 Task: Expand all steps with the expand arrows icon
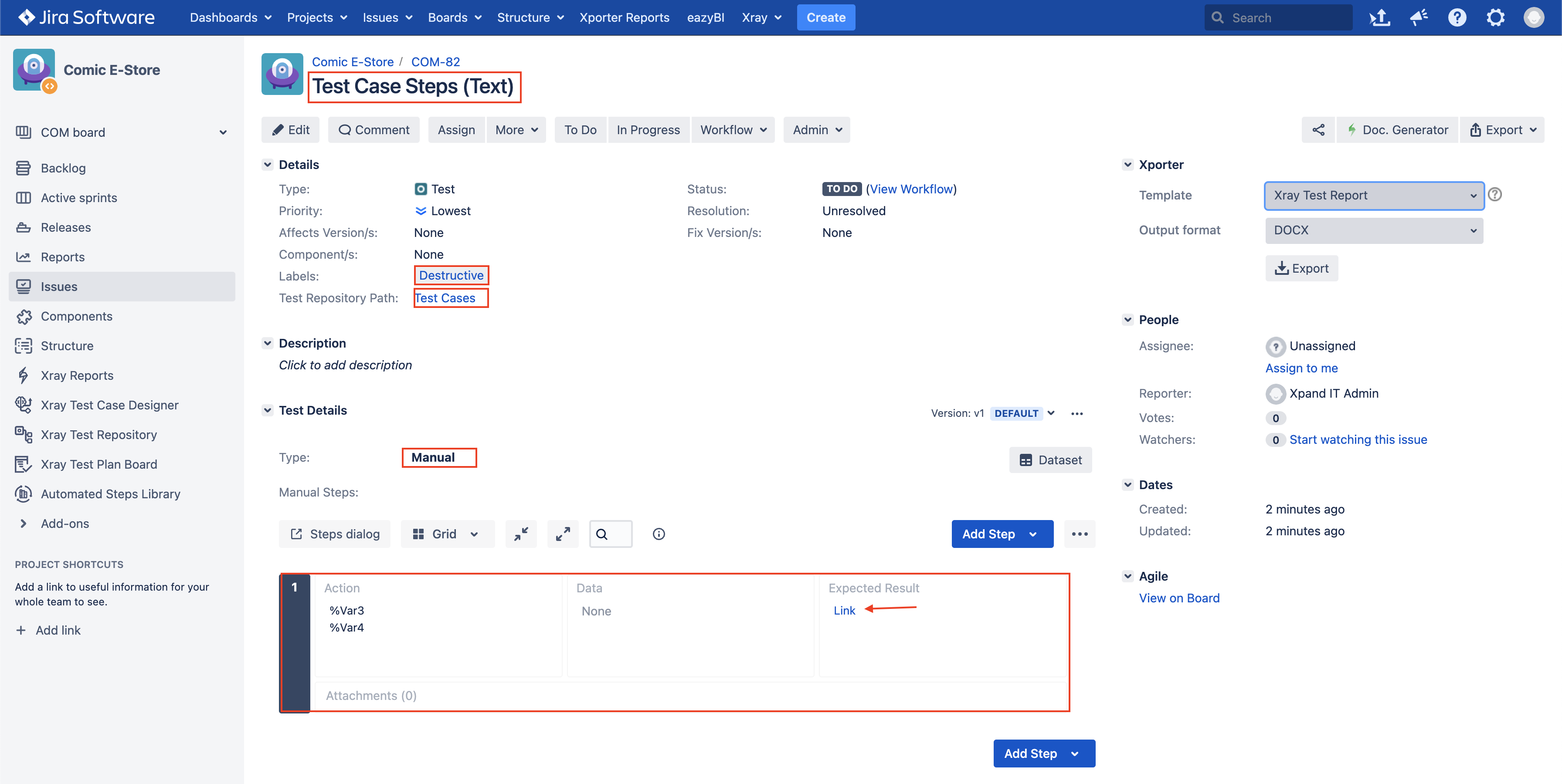(x=563, y=534)
